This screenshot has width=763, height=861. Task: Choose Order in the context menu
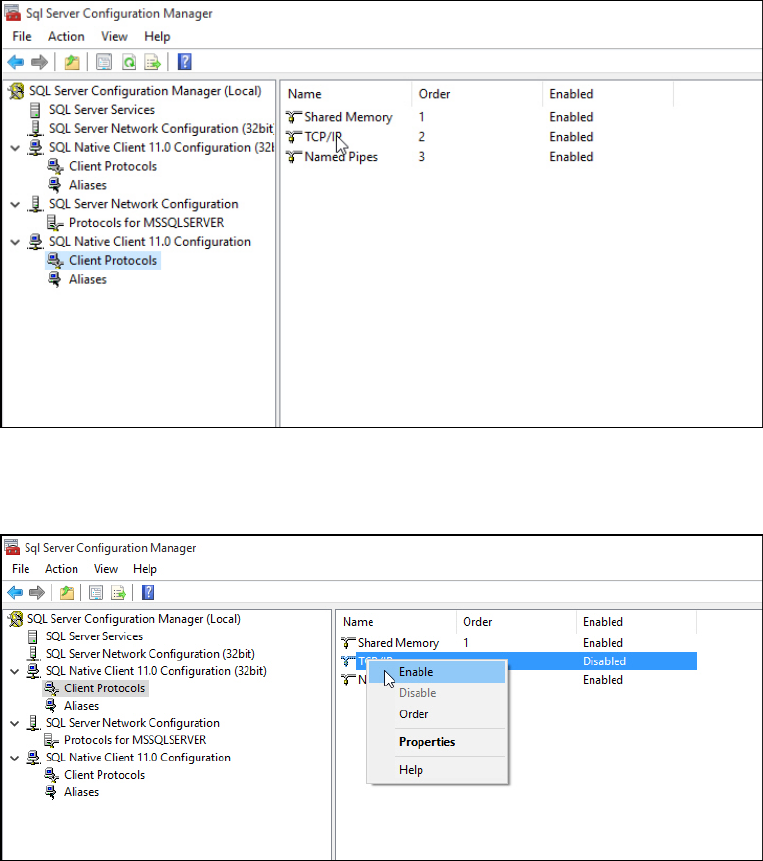[437, 714]
